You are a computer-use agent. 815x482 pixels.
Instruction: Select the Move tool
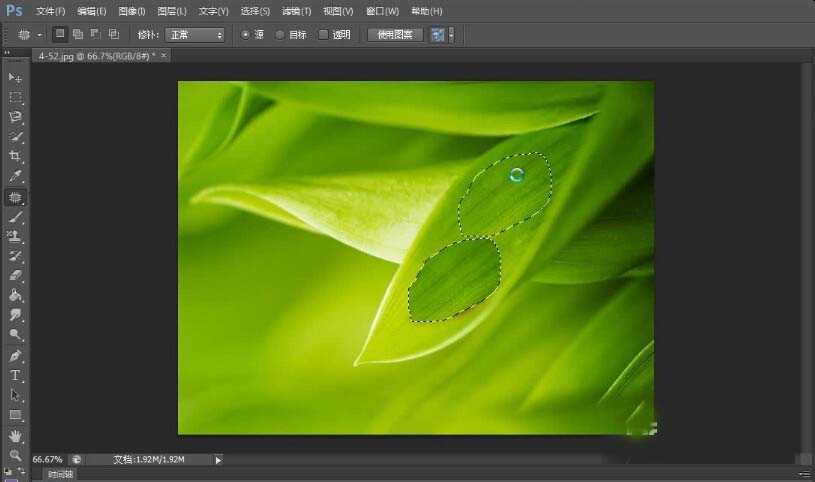coord(15,77)
